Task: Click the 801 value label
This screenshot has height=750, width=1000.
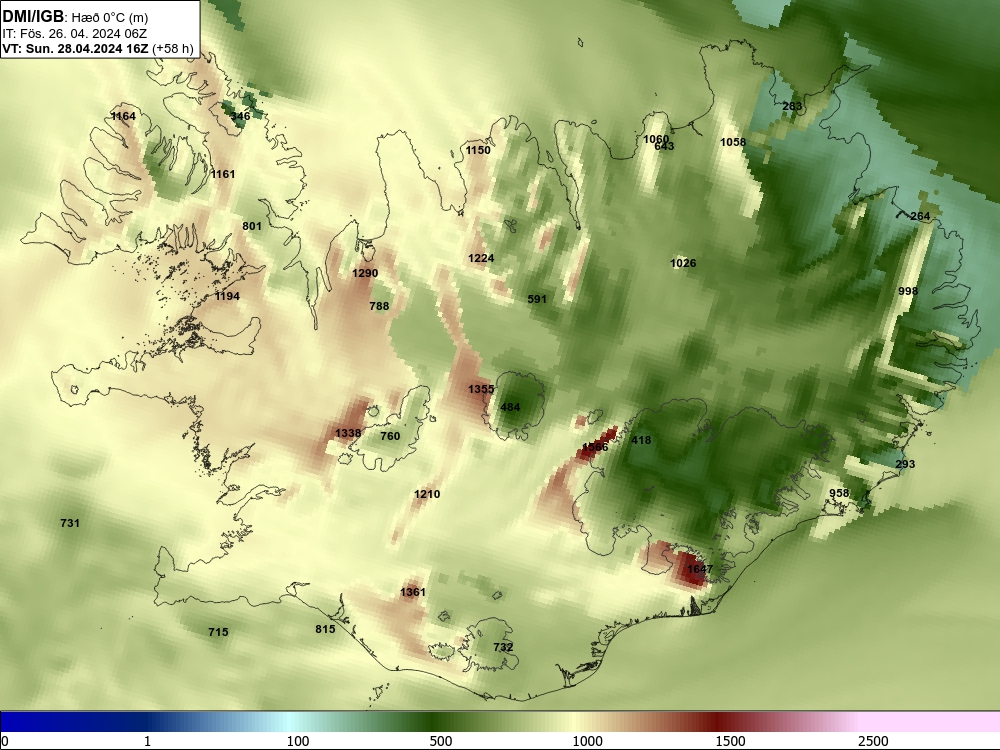Action: (x=252, y=226)
